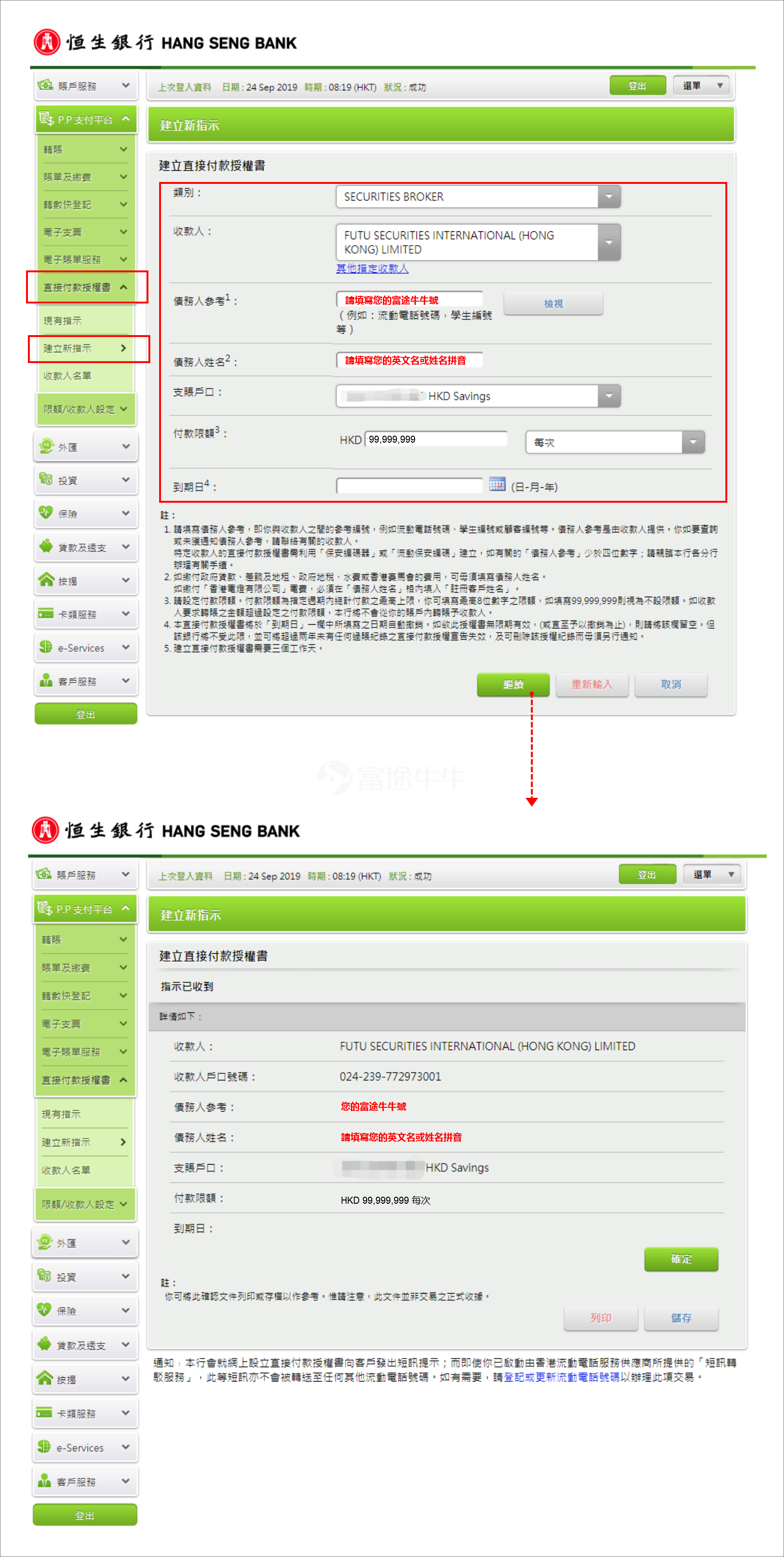
Task: Open the 選單 dropdown on the form page header
Action: [701, 85]
